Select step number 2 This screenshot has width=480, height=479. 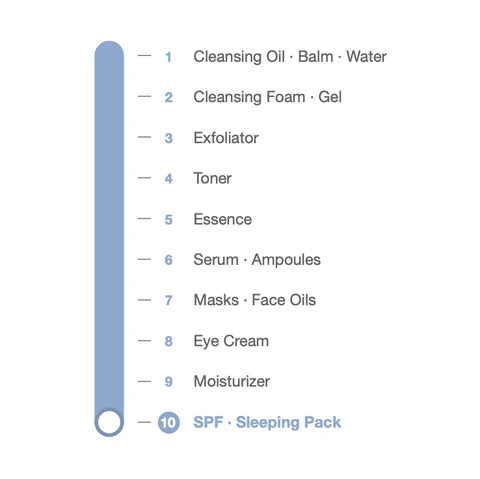(x=169, y=98)
